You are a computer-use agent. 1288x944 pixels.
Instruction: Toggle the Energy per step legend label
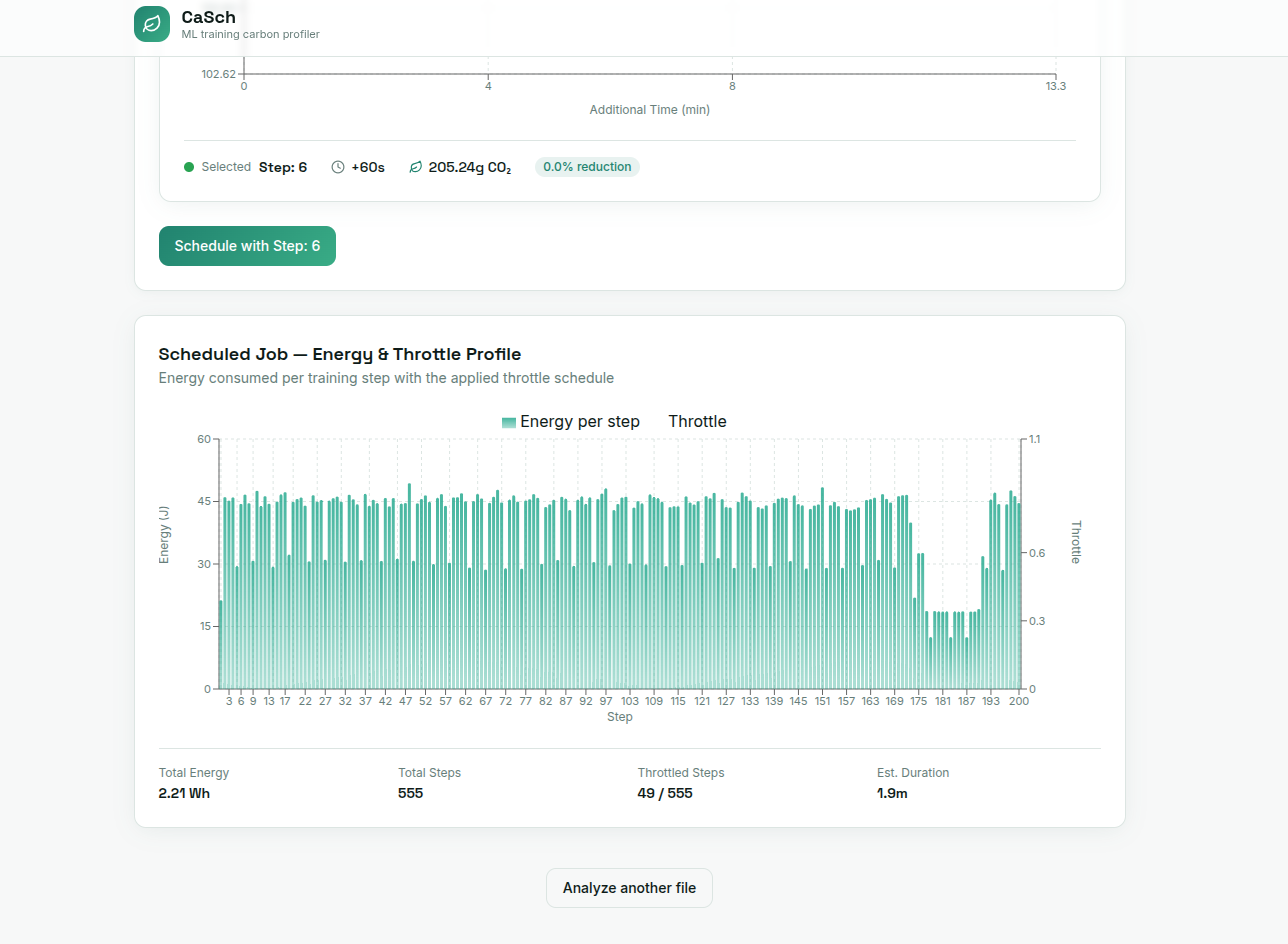coord(579,422)
